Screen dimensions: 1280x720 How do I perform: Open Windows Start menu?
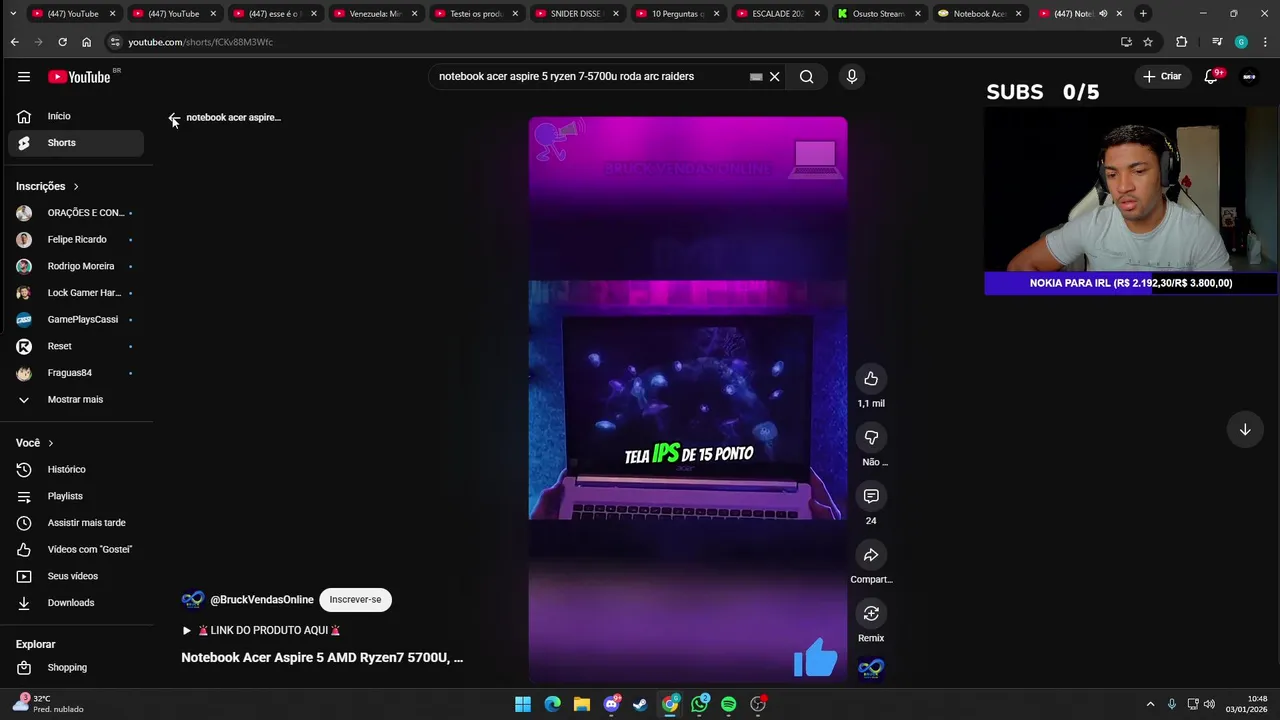523,704
